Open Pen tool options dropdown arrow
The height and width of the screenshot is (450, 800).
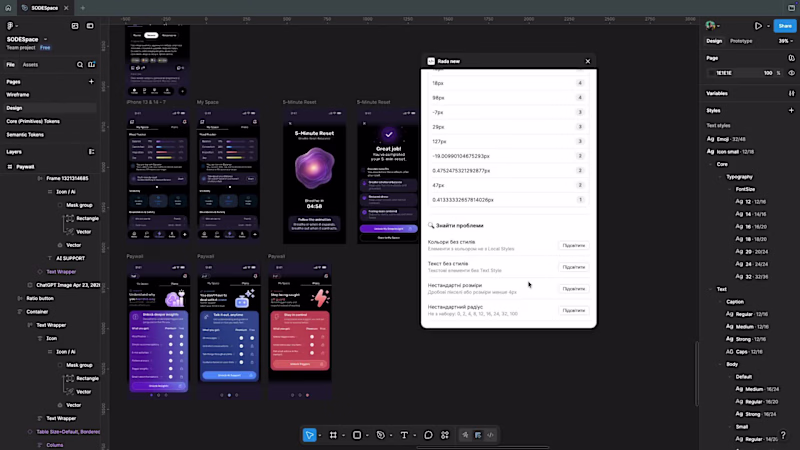(391, 436)
